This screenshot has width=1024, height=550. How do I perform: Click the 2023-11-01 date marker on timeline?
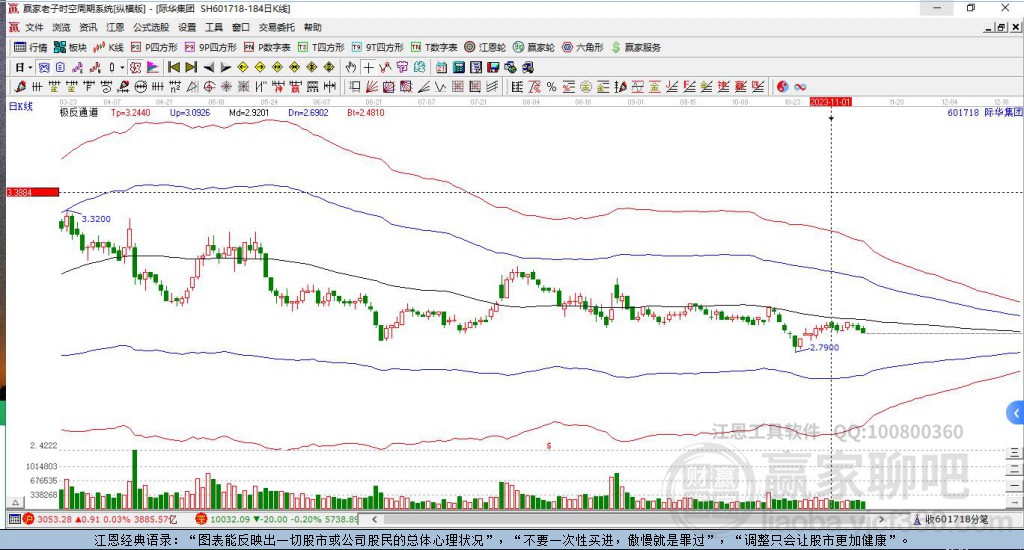[830, 102]
